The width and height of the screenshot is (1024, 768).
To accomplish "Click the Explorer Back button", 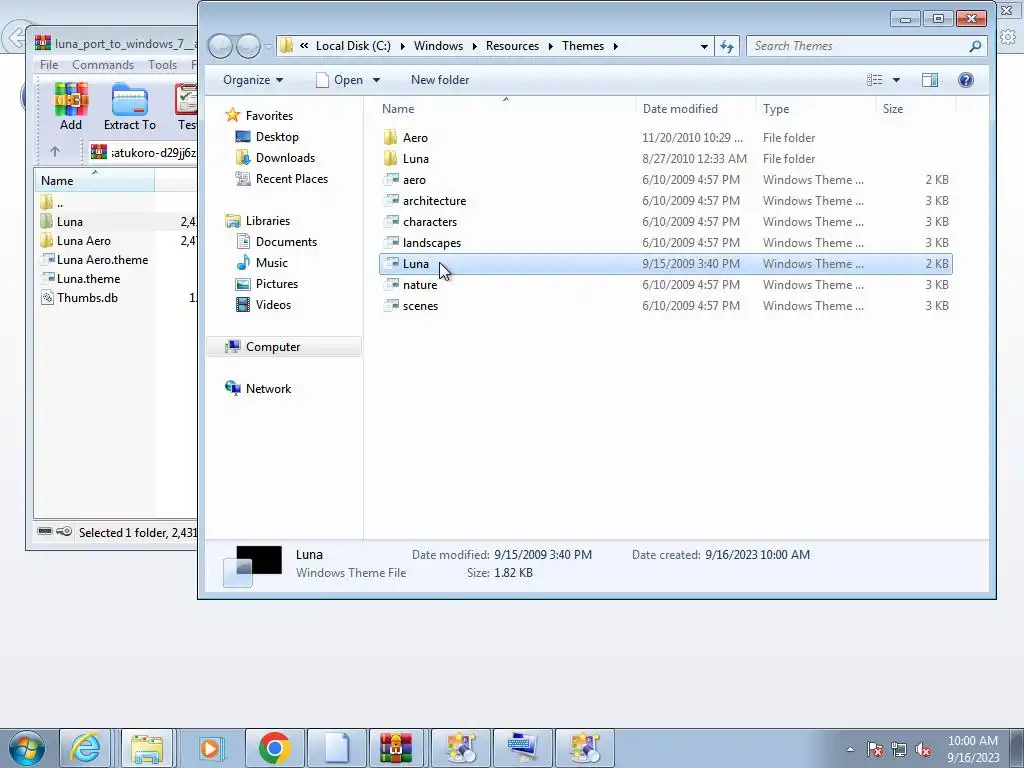I will coord(220,46).
